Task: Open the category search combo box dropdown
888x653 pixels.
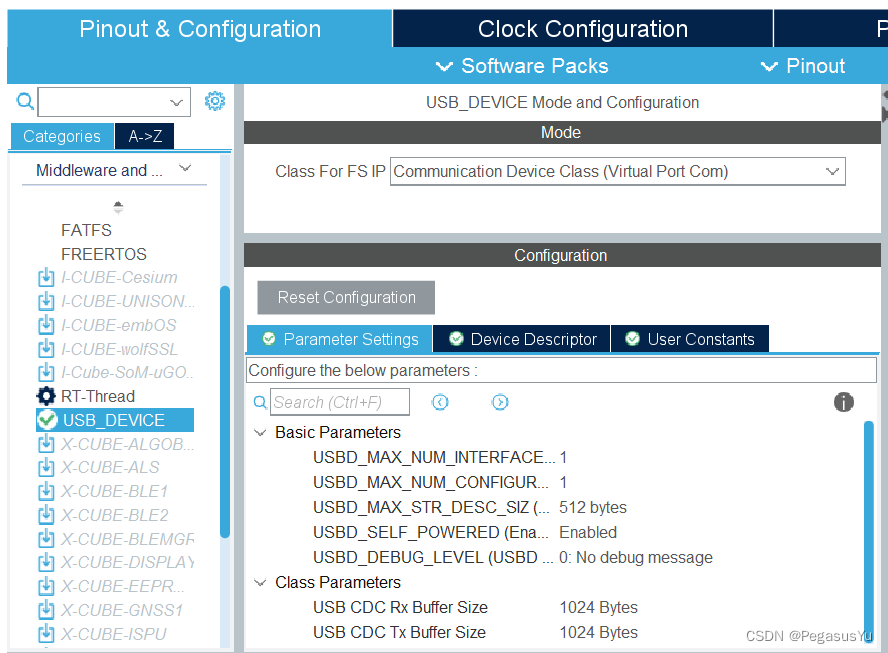Action: coord(176,103)
